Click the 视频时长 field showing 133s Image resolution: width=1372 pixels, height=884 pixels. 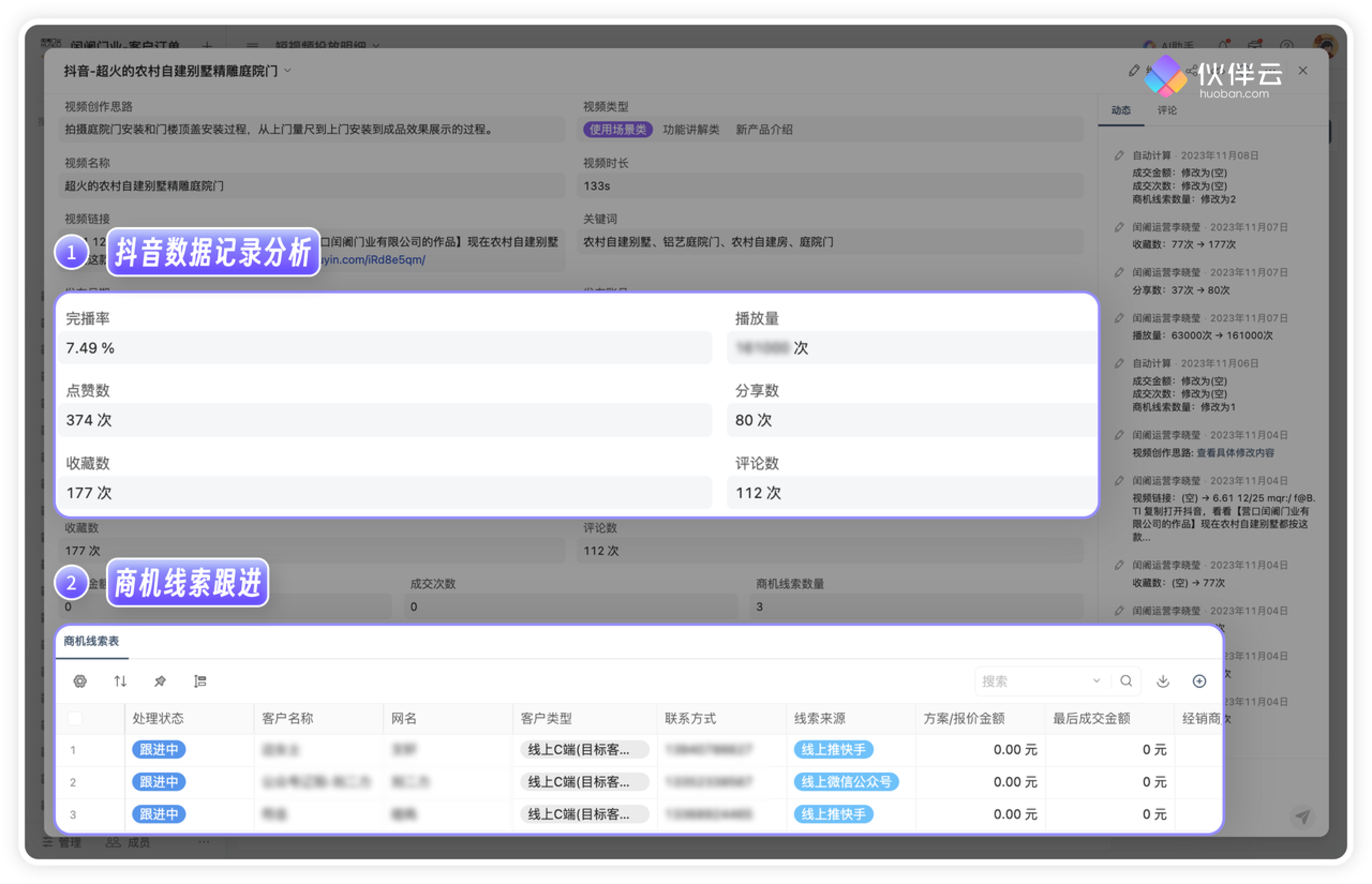click(830, 186)
